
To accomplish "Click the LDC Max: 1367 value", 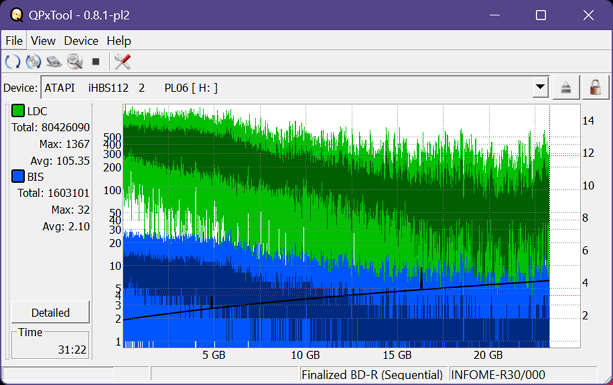I will point(65,144).
